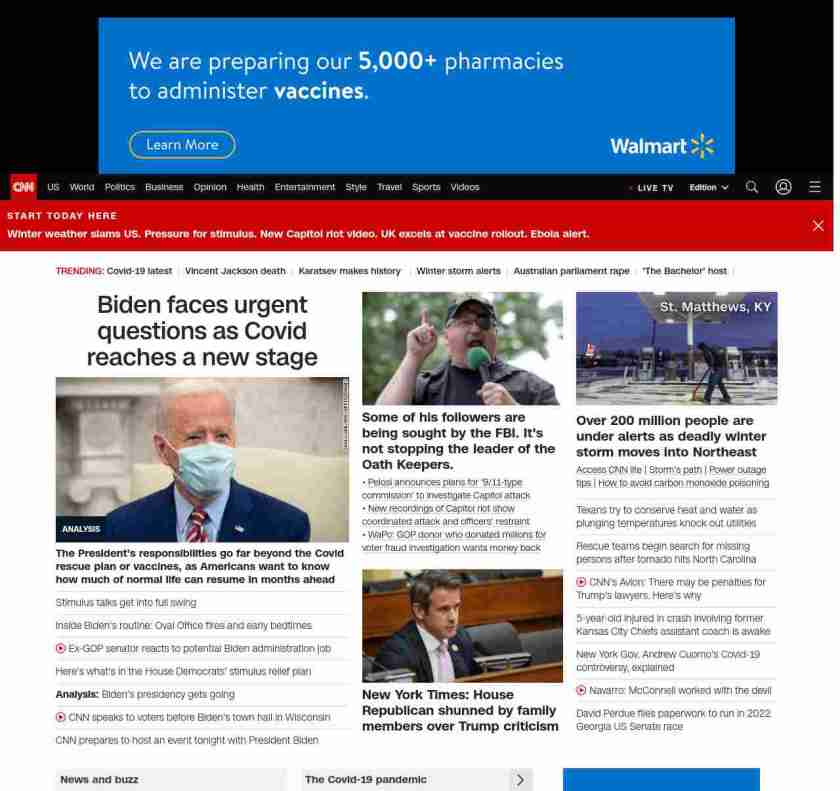The height and width of the screenshot is (791, 840).
Task: Open the St. Matthews, KY storm image
Action: [676, 349]
